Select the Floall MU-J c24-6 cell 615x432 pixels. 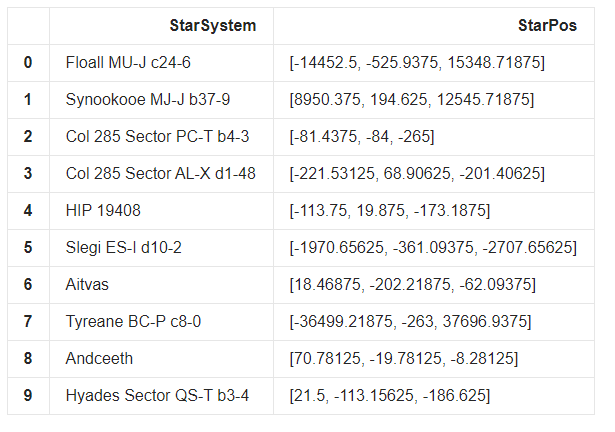coord(128,63)
